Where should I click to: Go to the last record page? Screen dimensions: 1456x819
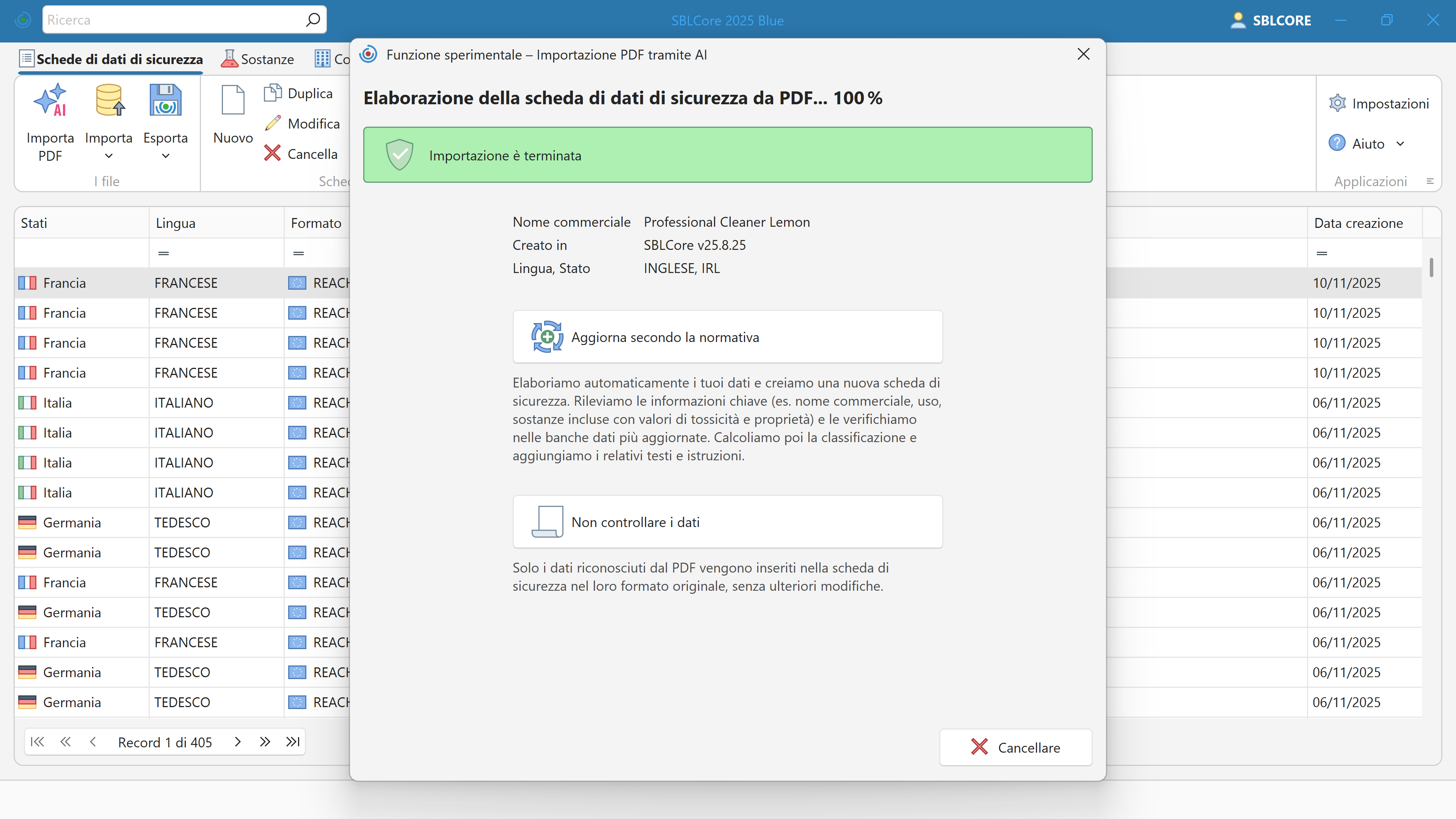click(x=293, y=742)
